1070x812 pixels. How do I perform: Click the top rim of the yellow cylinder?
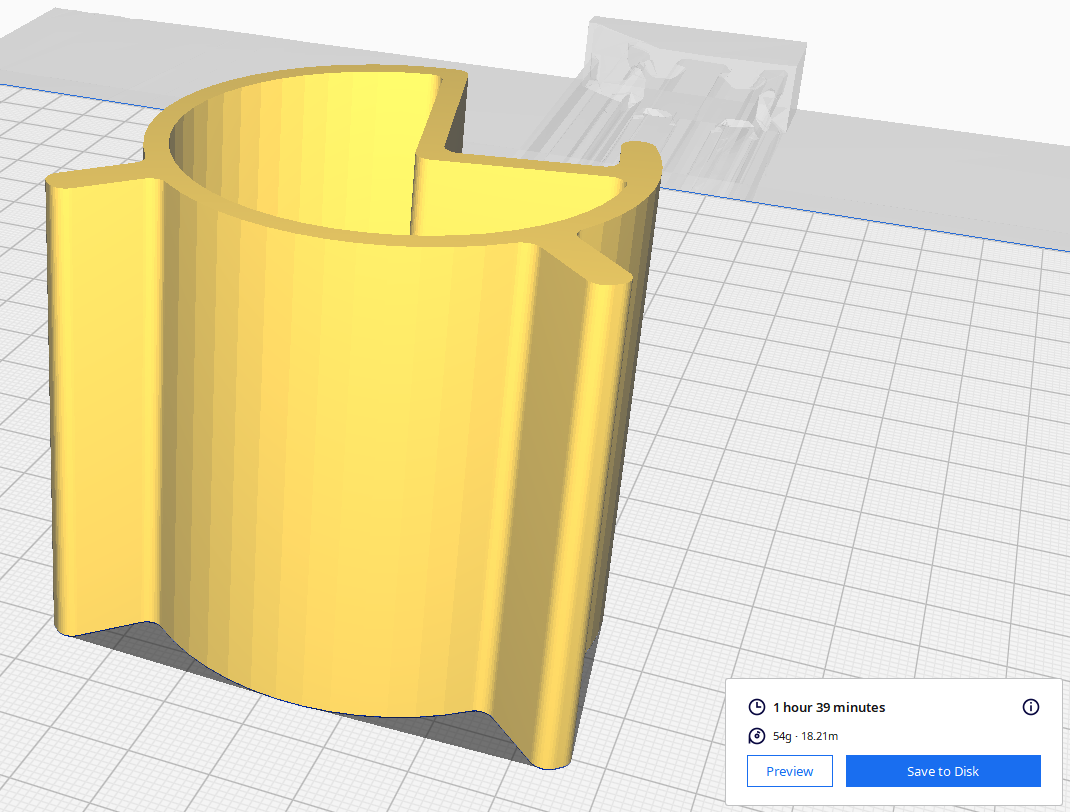[x=300, y=85]
